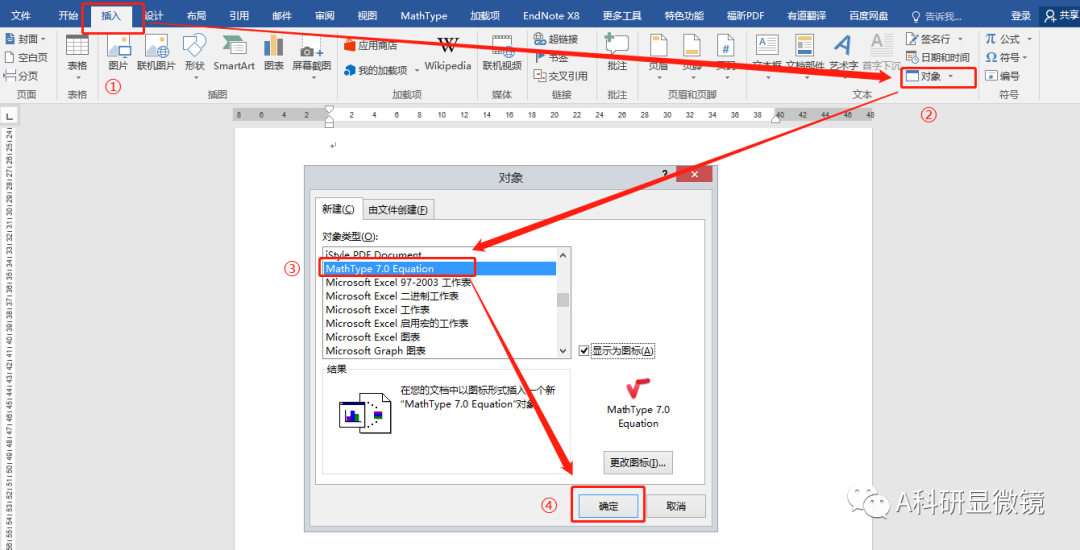This screenshot has height=550, width=1080.
Task: Switch to the 由文件创建 tab
Action: [398, 210]
